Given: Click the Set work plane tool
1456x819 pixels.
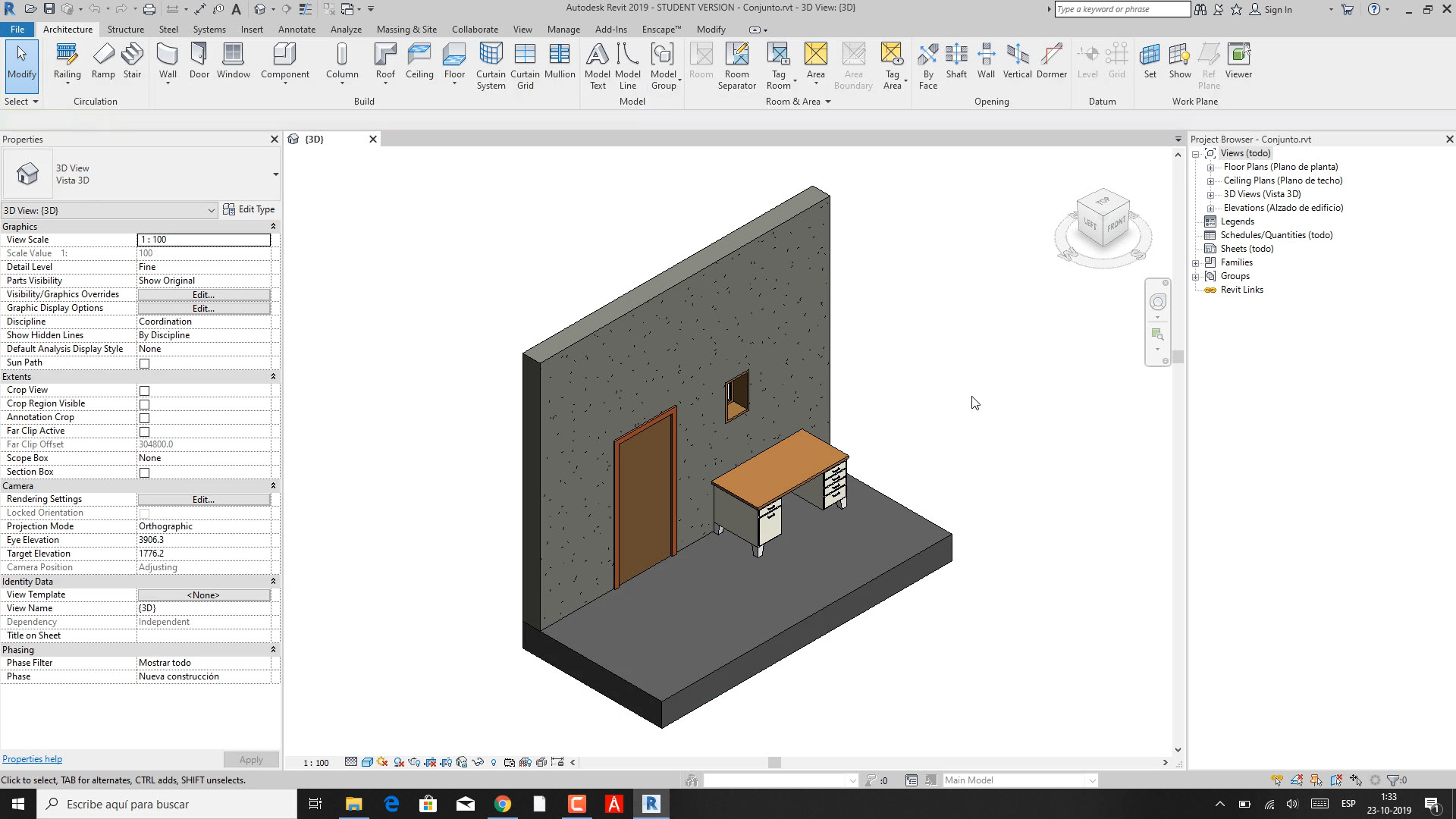Looking at the screenshot, I should click(1150, 61).
